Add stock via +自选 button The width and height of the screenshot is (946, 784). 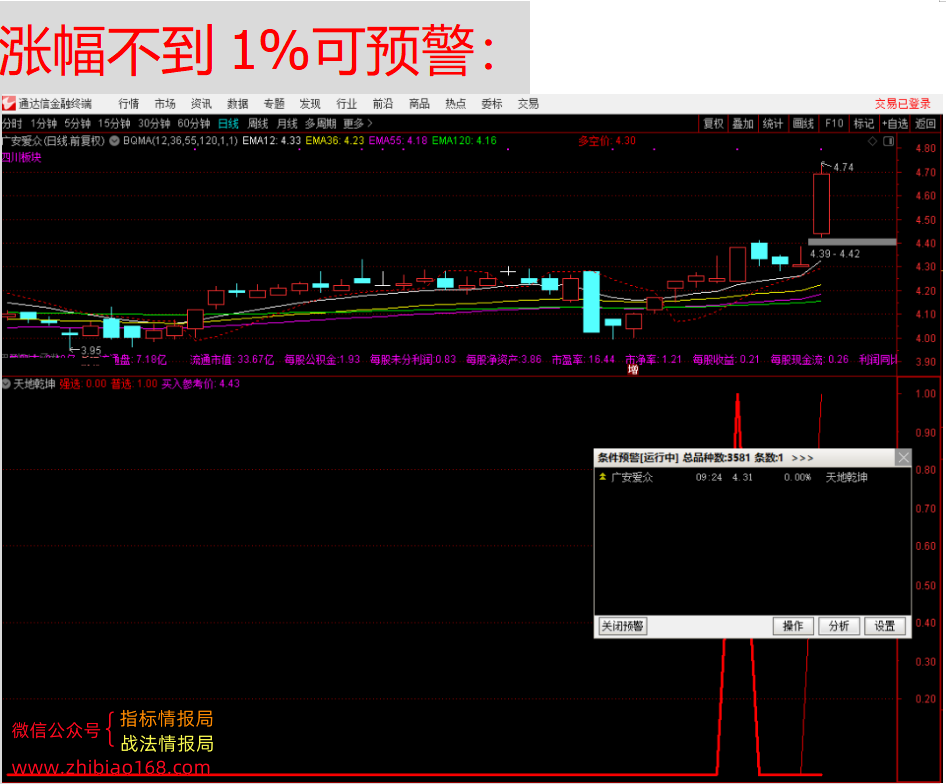tap(895, 124)
